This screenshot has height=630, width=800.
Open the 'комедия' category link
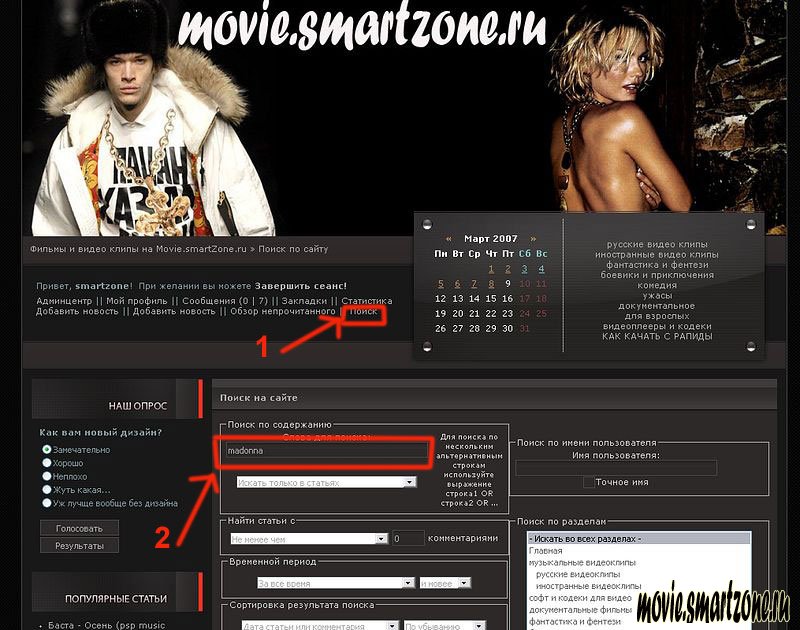pos(657,285)
